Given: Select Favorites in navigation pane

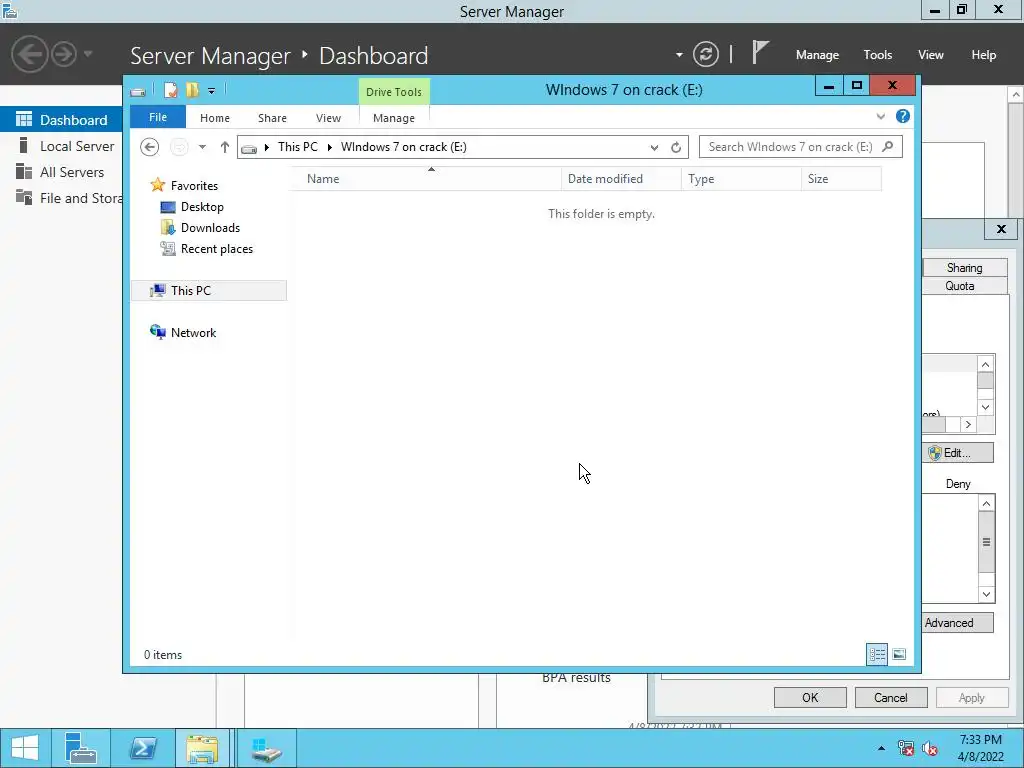Looking at the screenshot, I should [x=194, y=185].
